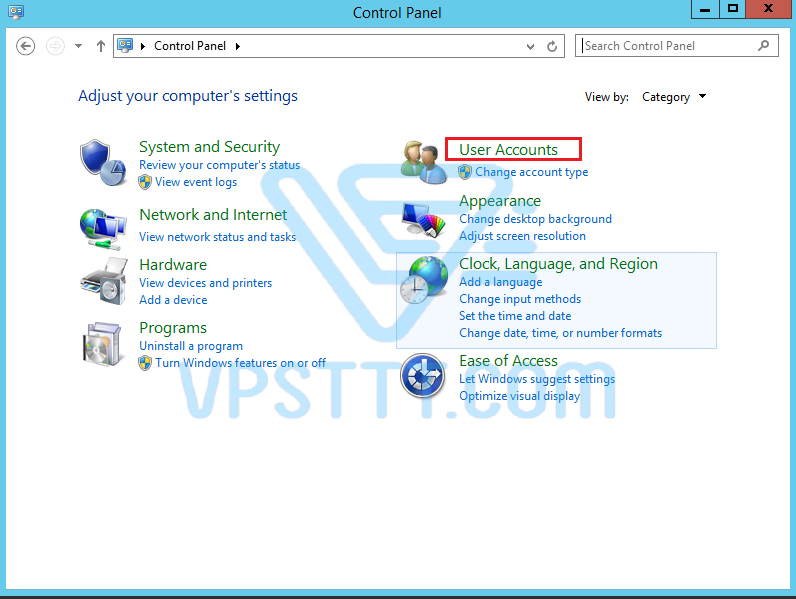Click Let Windows suggest settings
The width and height of the screenshot is (796, 599).
click(537, 379)
